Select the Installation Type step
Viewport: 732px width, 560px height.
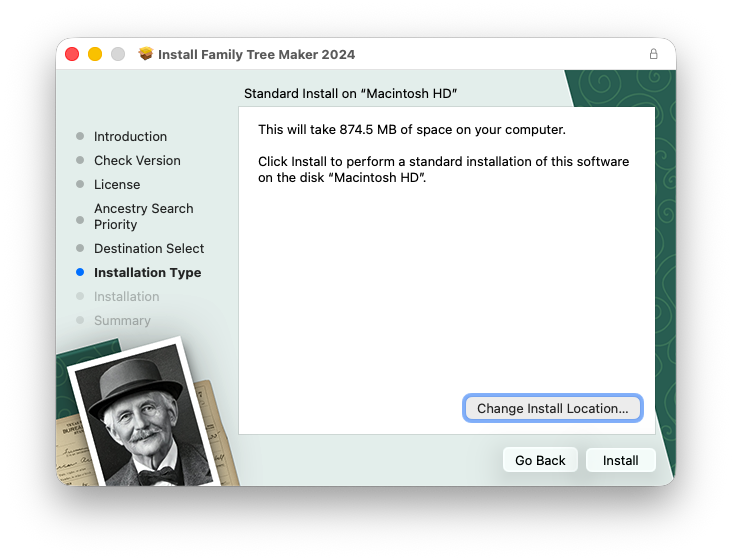click(148, 273)
